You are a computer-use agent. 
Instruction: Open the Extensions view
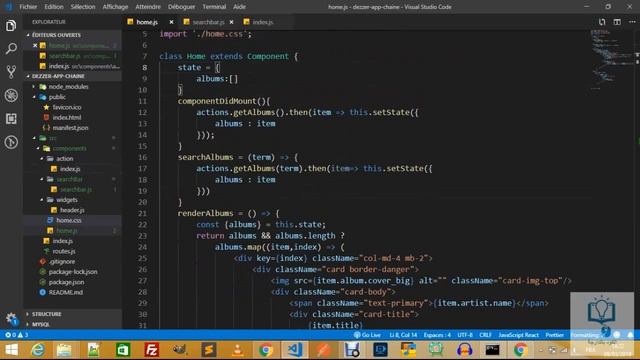pyautogui.click(x=11, y=118)
